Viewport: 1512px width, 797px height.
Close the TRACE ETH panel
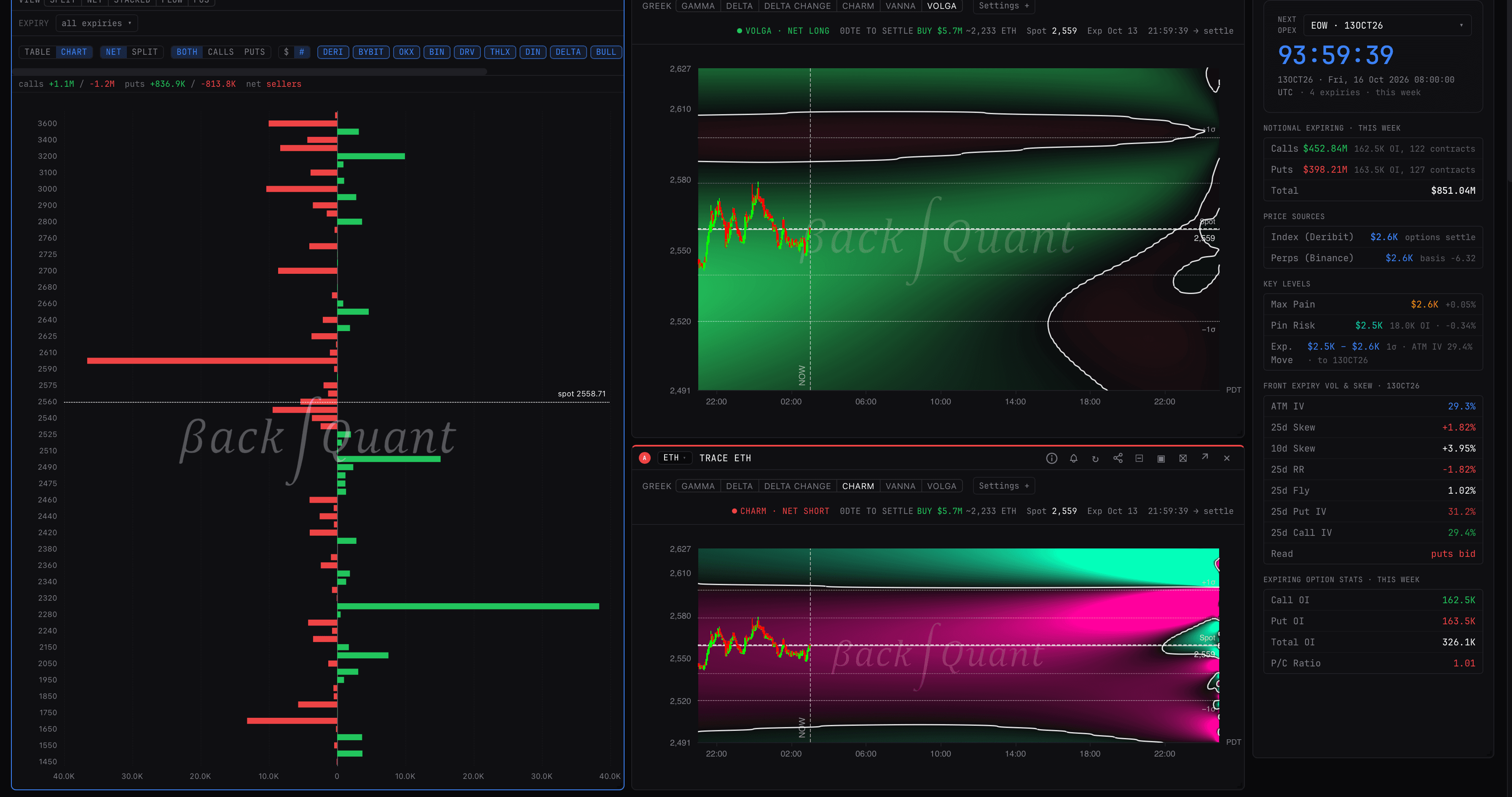pos(1227,458)
